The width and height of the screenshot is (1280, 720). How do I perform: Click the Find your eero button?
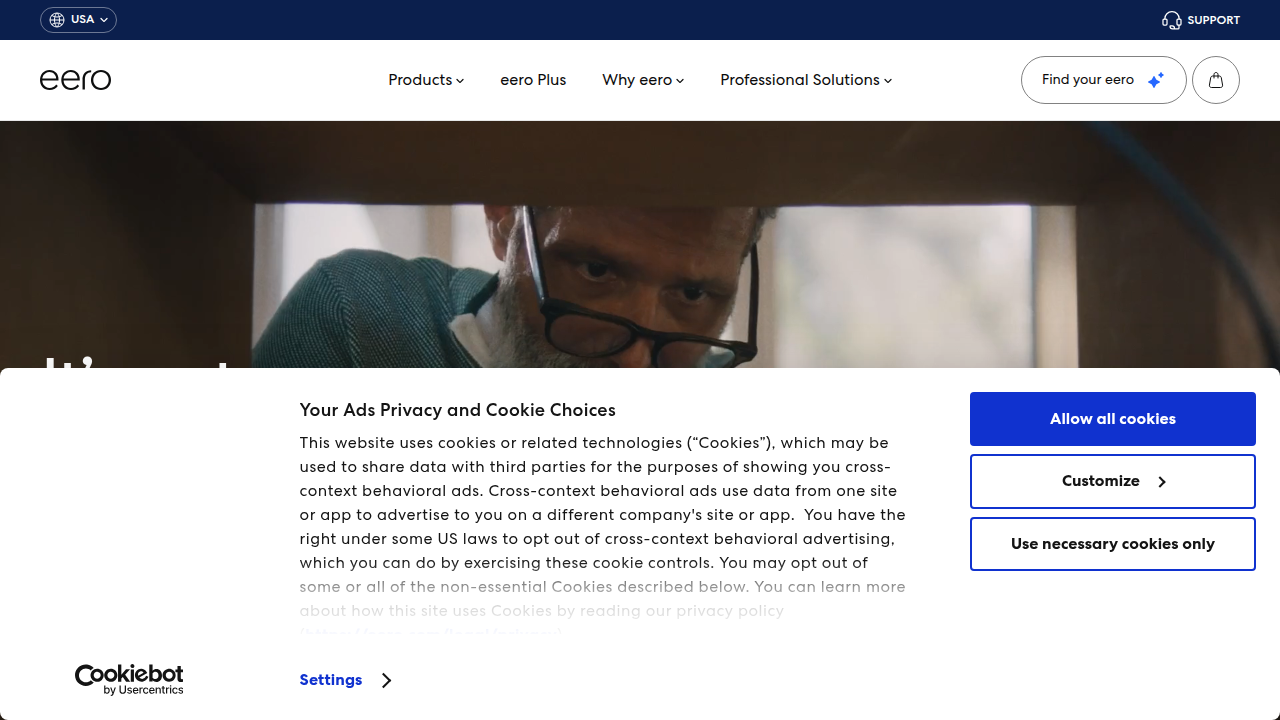coord(1103,80)
